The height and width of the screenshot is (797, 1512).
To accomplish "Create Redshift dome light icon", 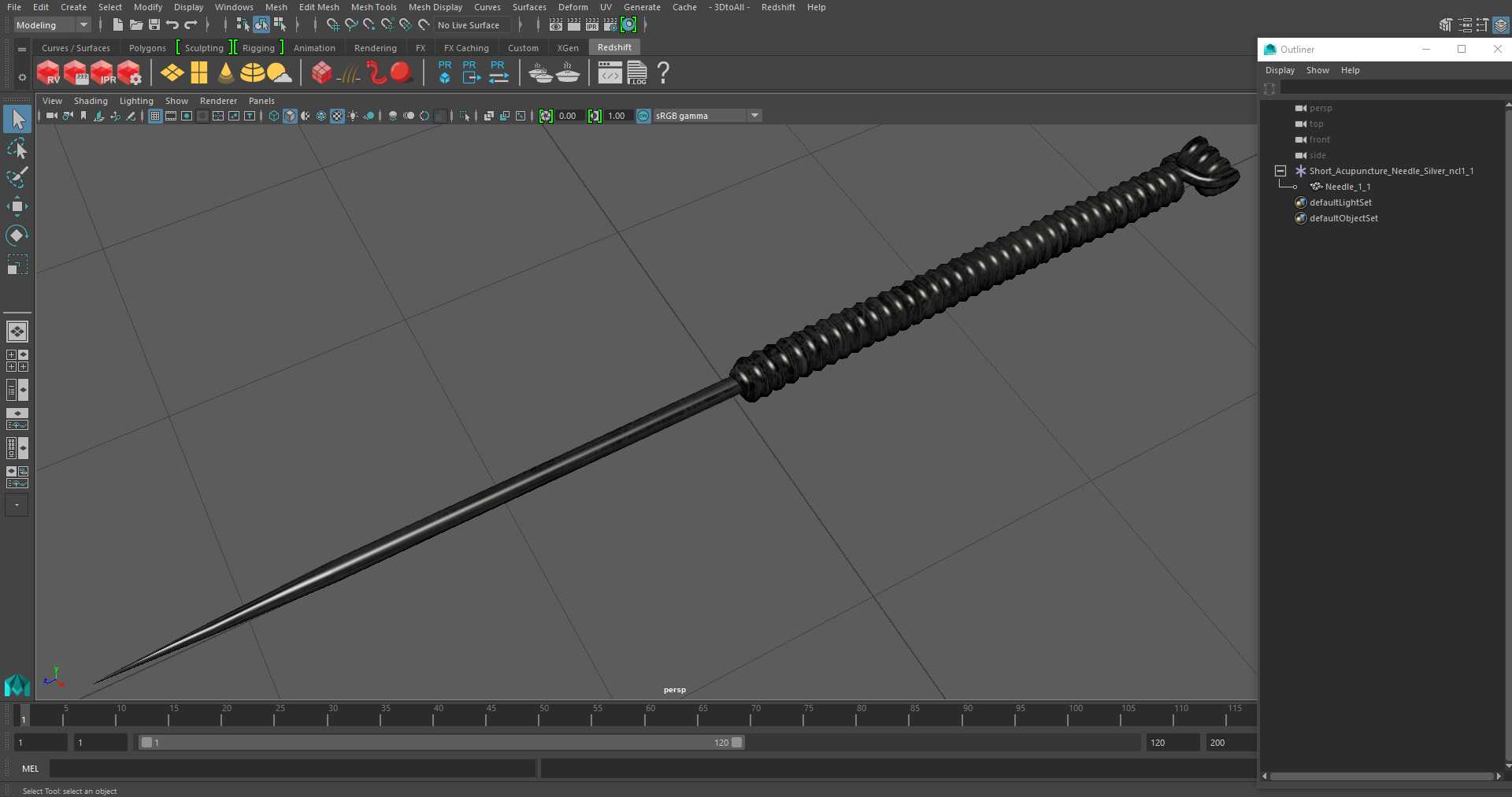I will [x=252, y=73].
